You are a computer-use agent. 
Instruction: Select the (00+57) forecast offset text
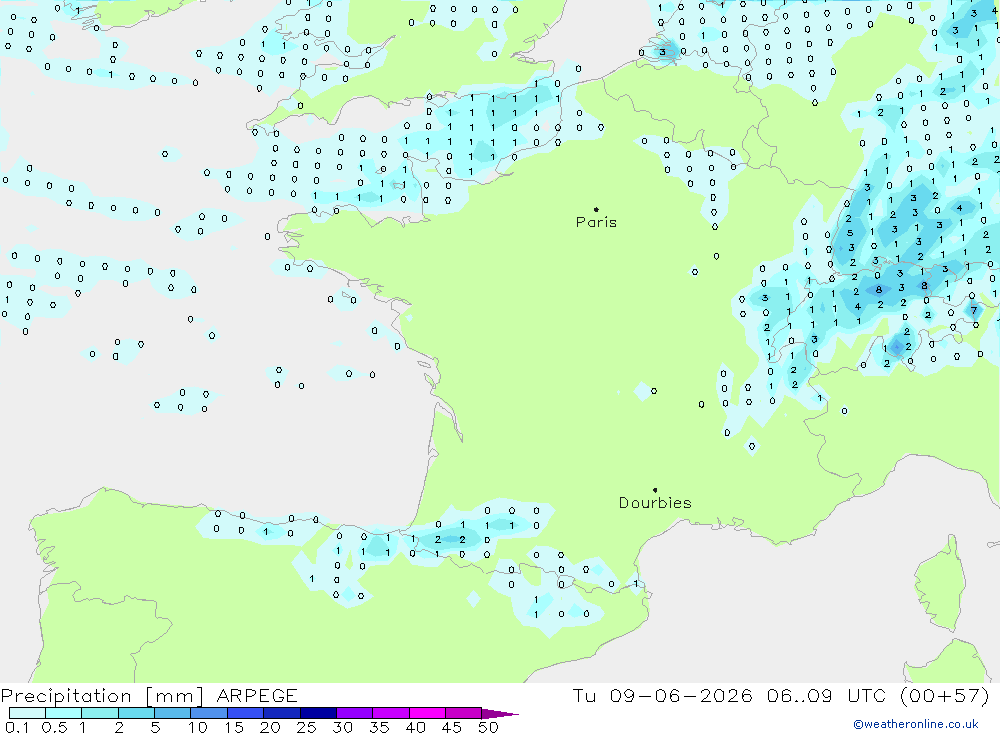click(945, 696)
